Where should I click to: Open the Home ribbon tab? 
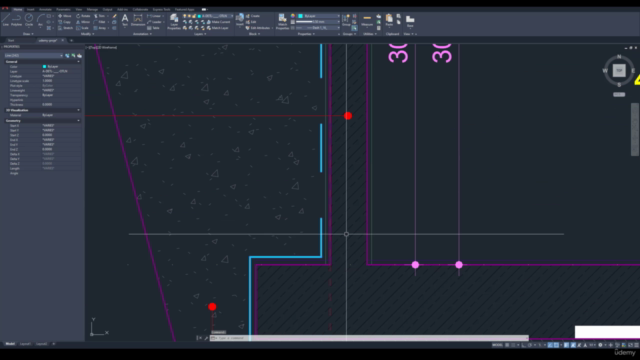tap(18, 9)
